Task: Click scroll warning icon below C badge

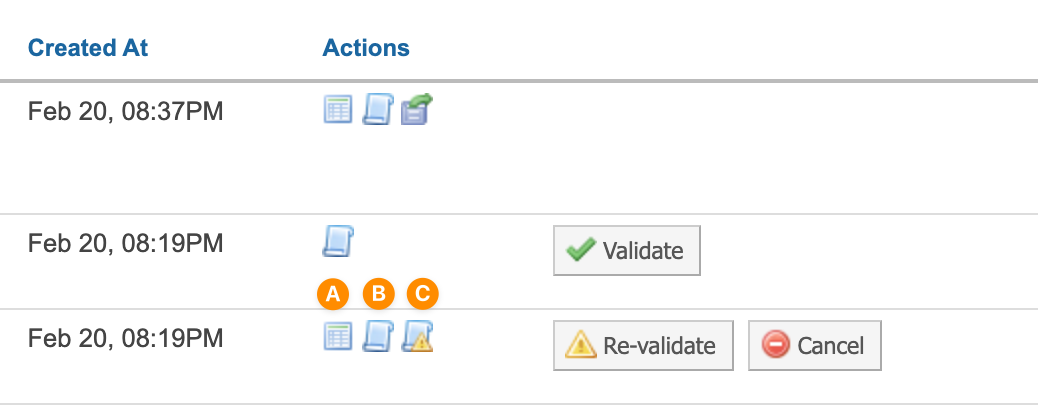Action: (x=417, y=337)
